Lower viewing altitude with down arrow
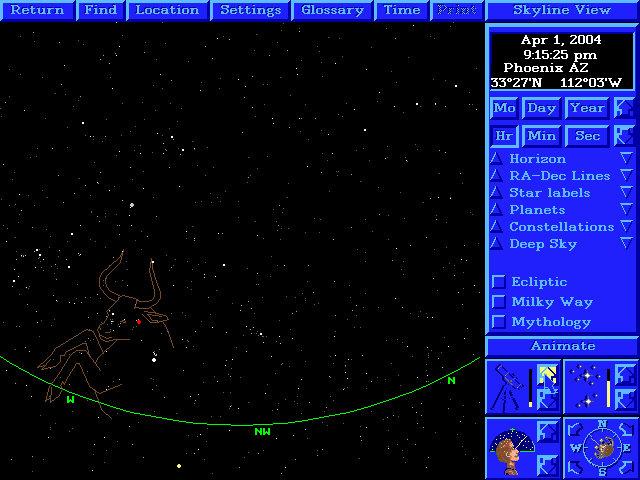This screenshot has width=640, height=480. [x=547, y=465]
